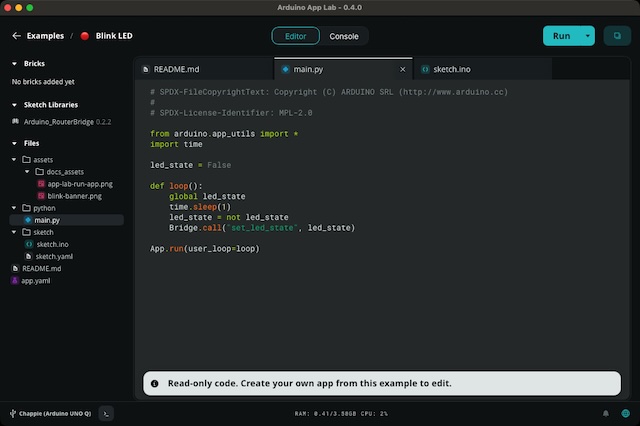The width and height of the screenshot is (640, 426).
Task: Open the README.md tab
Action: 176,70
